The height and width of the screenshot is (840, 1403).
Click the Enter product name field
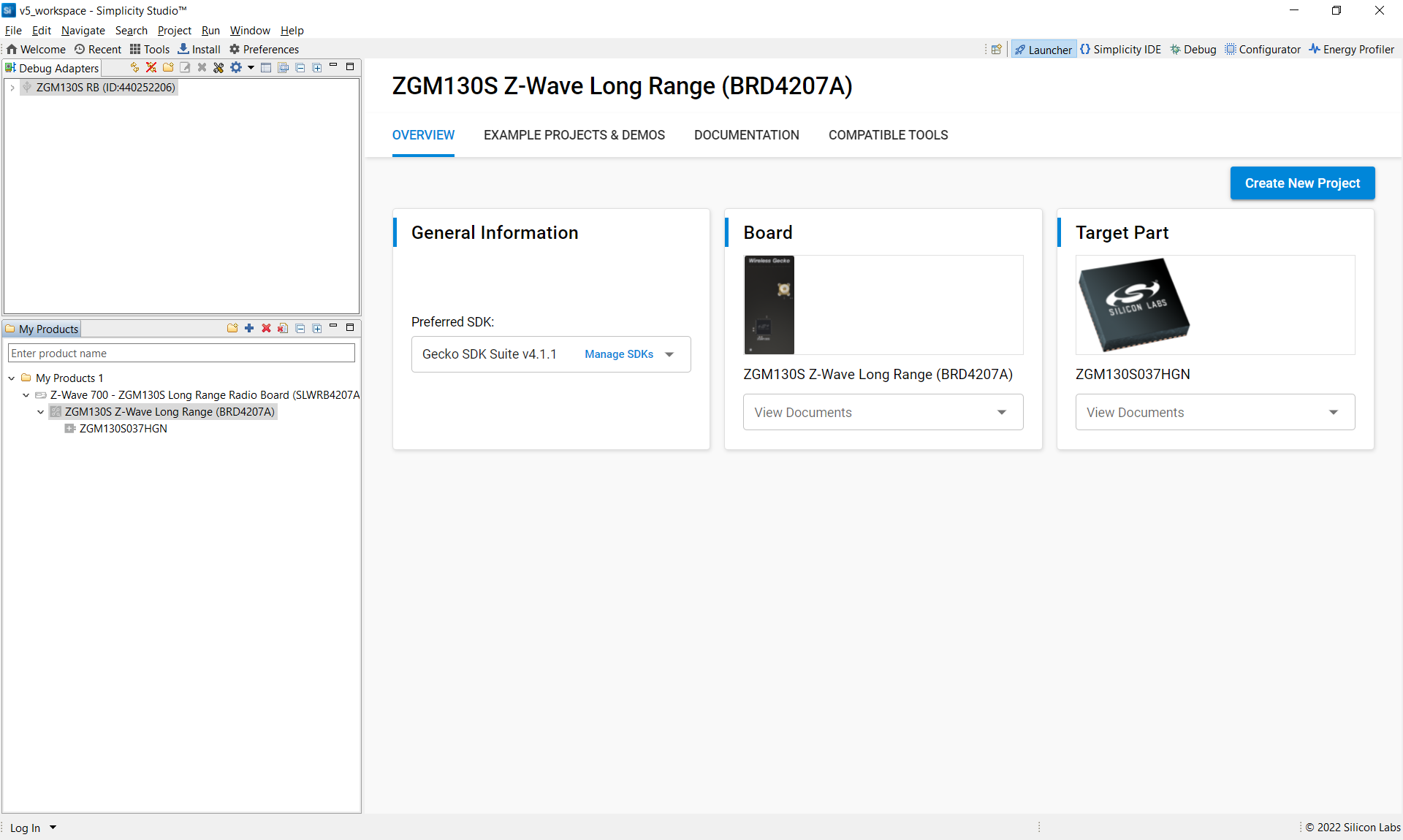point(181,353)
